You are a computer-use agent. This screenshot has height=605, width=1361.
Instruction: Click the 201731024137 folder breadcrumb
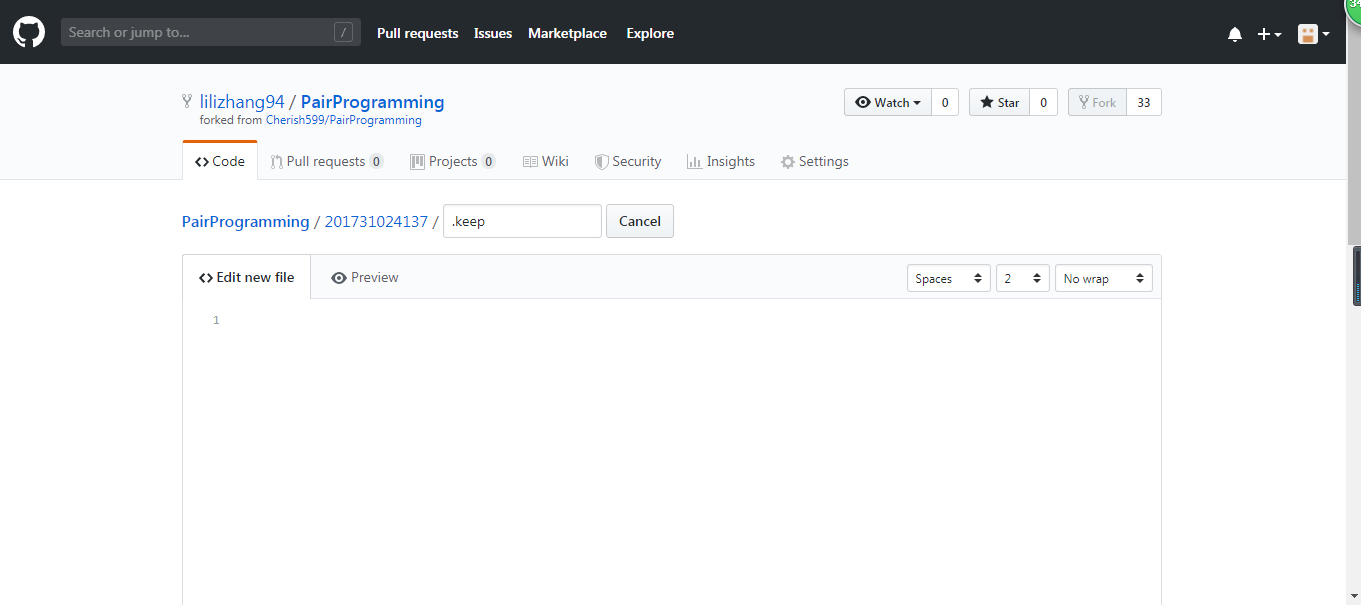[376, 221]
